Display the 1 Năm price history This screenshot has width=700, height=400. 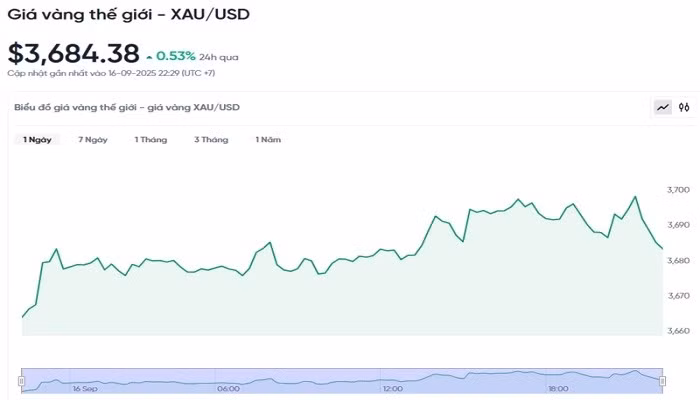tap(268, 140)
